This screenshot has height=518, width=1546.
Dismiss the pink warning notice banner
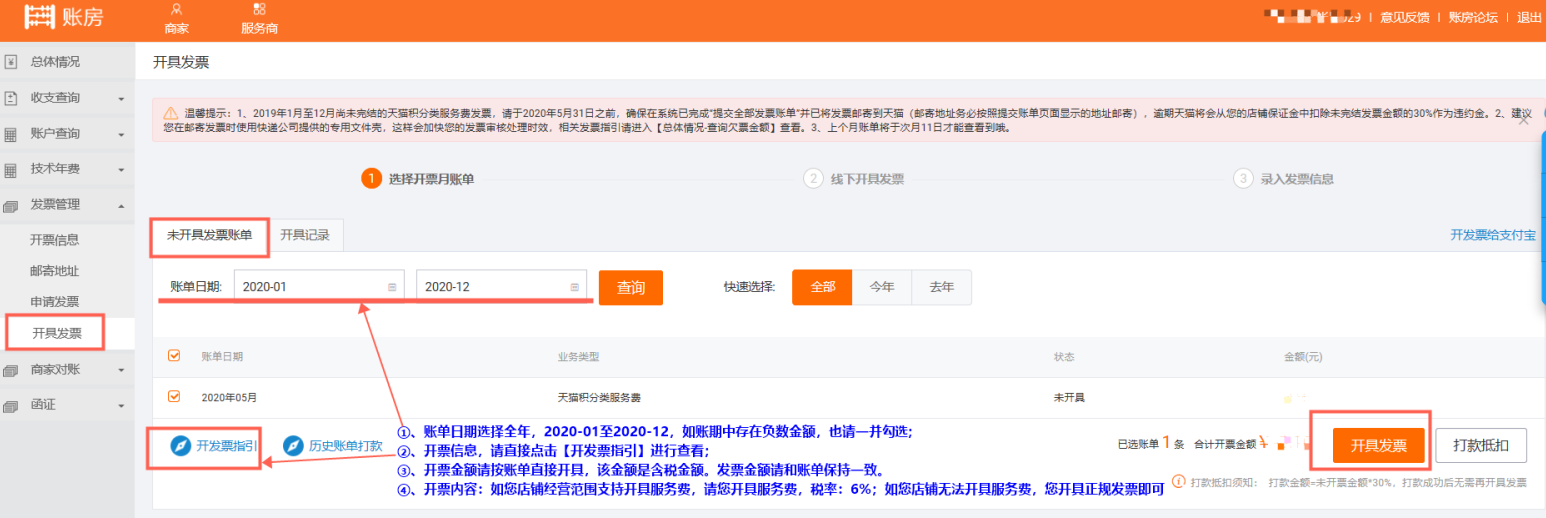[x=1523, y=120]
